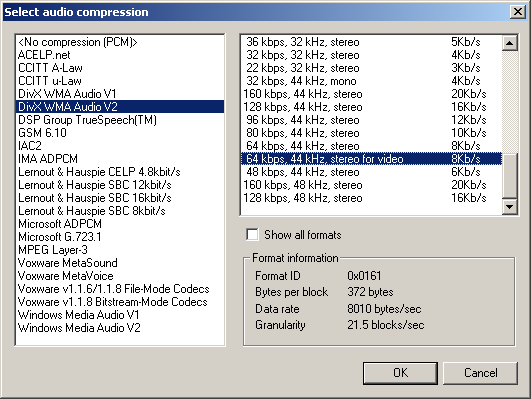Choose Microsoft ADPCM codec

120,224
